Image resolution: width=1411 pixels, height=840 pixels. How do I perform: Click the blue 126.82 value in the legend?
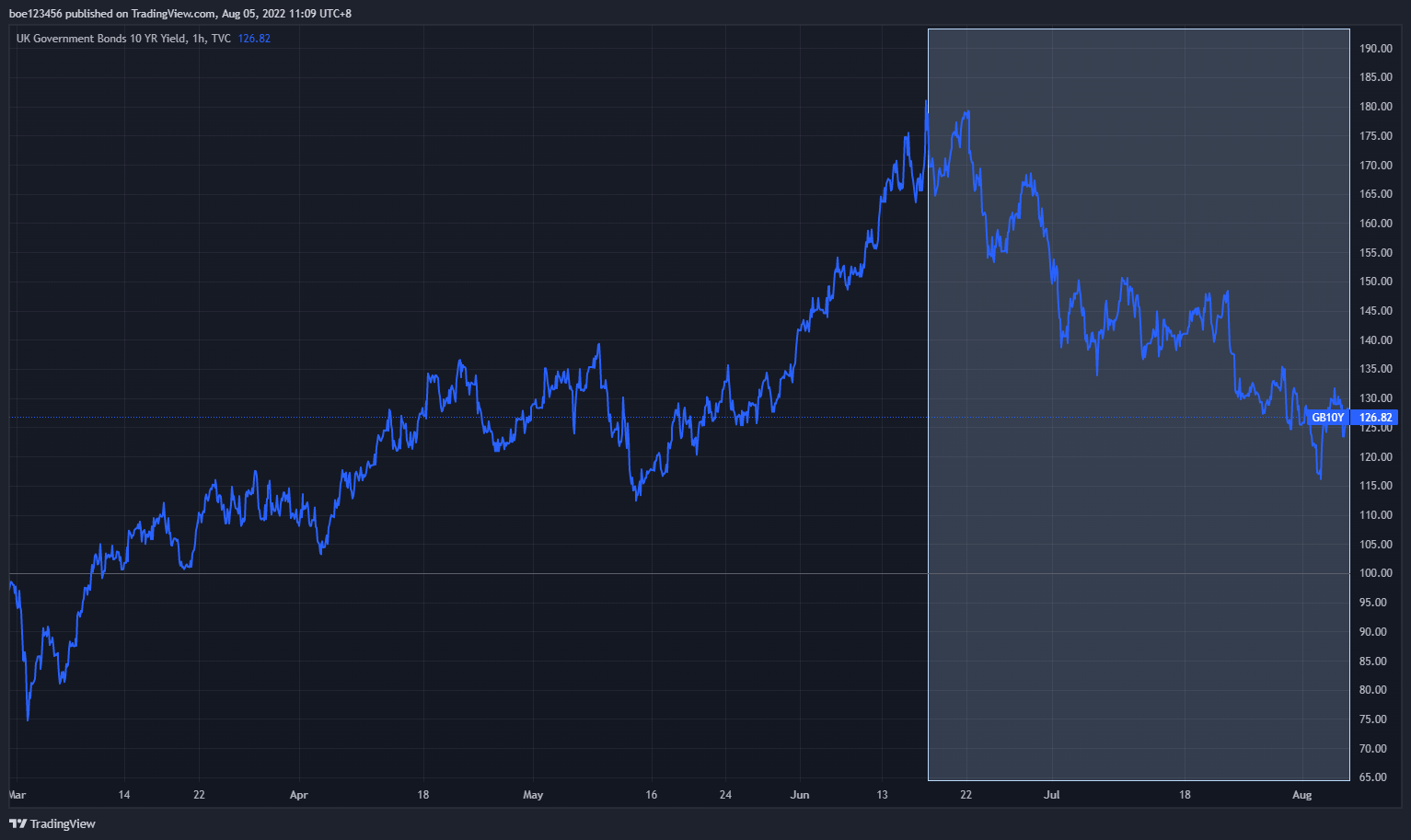[254, 39]
